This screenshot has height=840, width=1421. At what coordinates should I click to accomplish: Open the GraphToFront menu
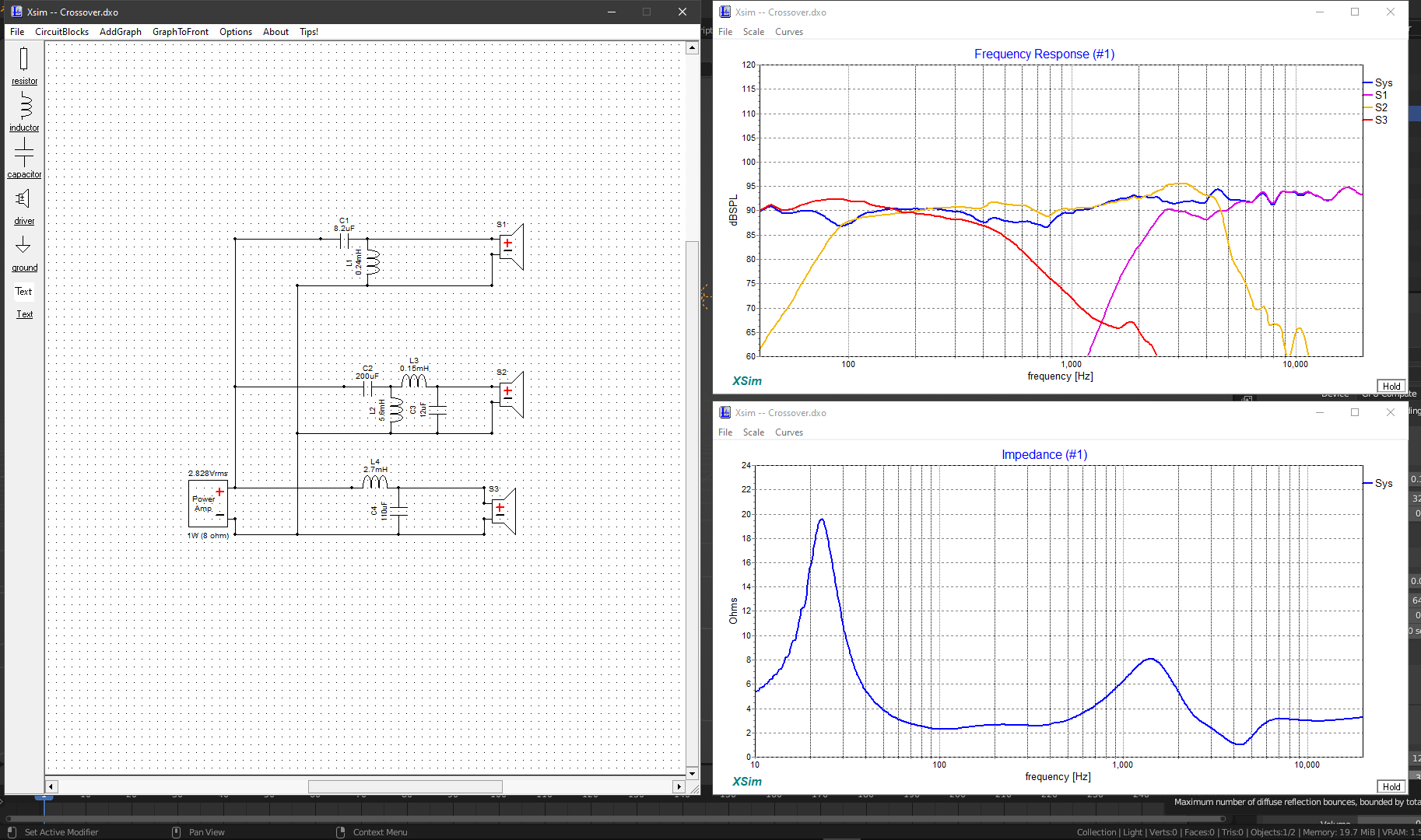[181, 32]
